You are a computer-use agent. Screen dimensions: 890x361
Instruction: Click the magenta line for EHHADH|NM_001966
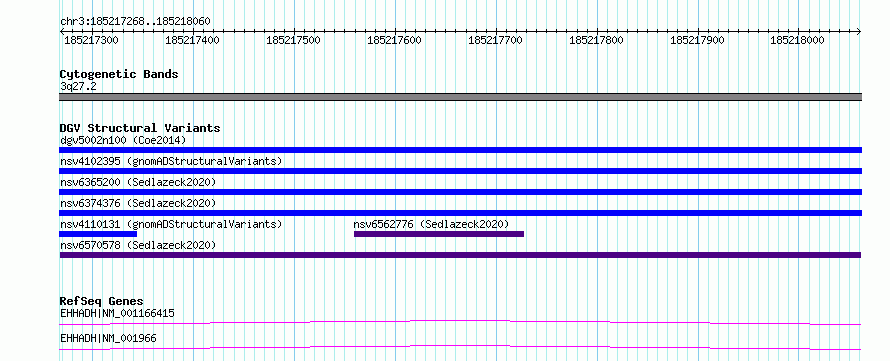pyautogui.click(x=460, y=347)
